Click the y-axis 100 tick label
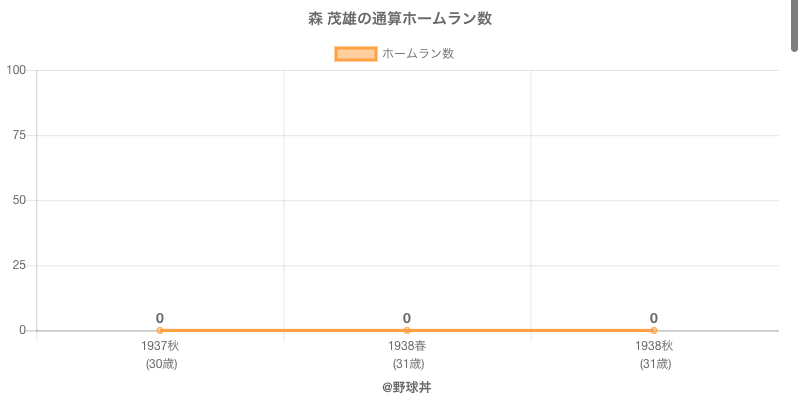Screen dimensions: 800x400 pyautogui.click(x=16, y=70)
